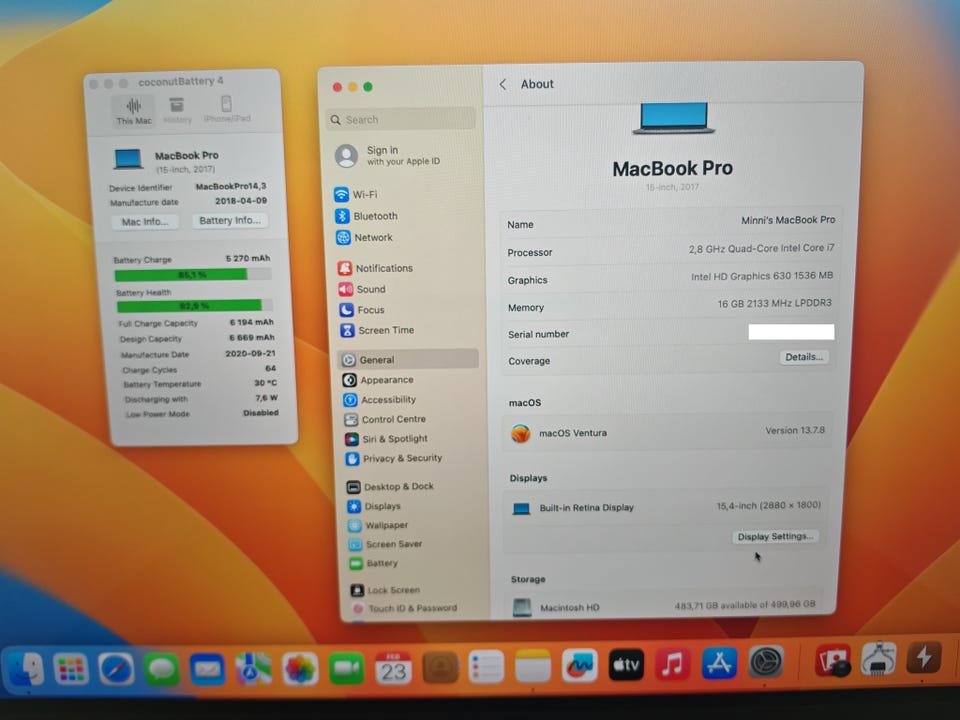The width and height of the screenshot is (960, 720).
Task: Open Mail from the Dock
Action: pyautogui.click(x=207, y=669)
